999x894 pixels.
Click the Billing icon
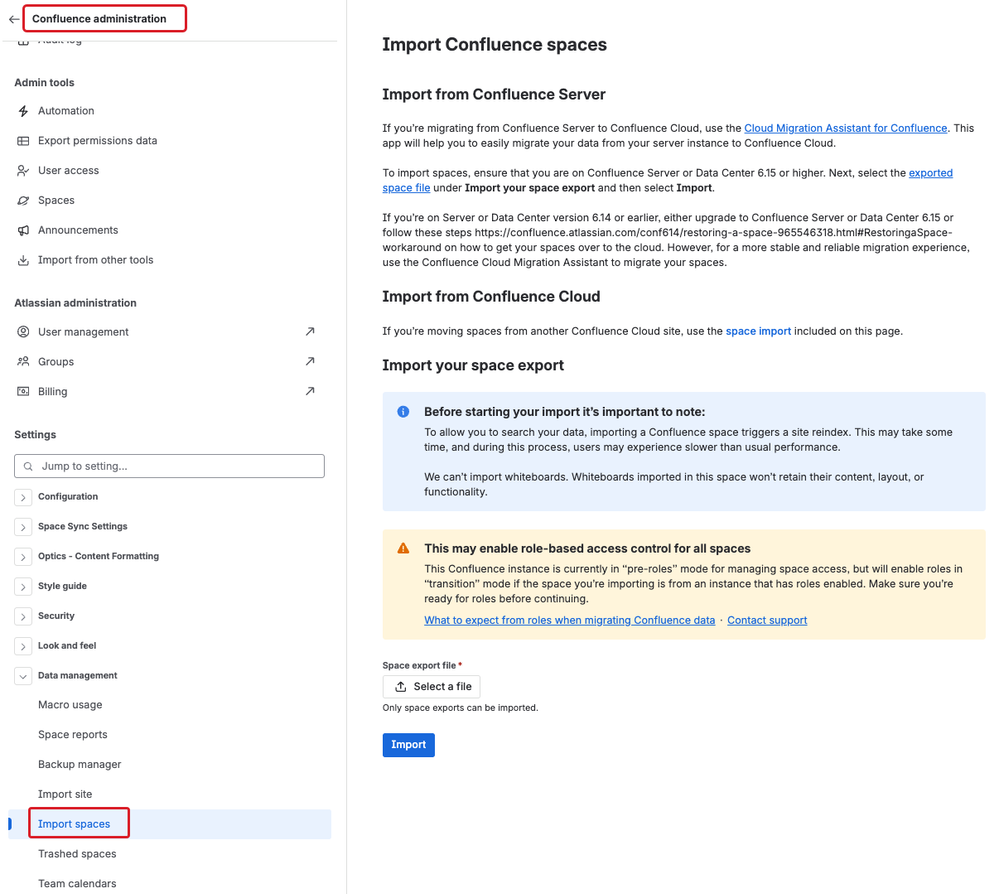click(23, 392)
